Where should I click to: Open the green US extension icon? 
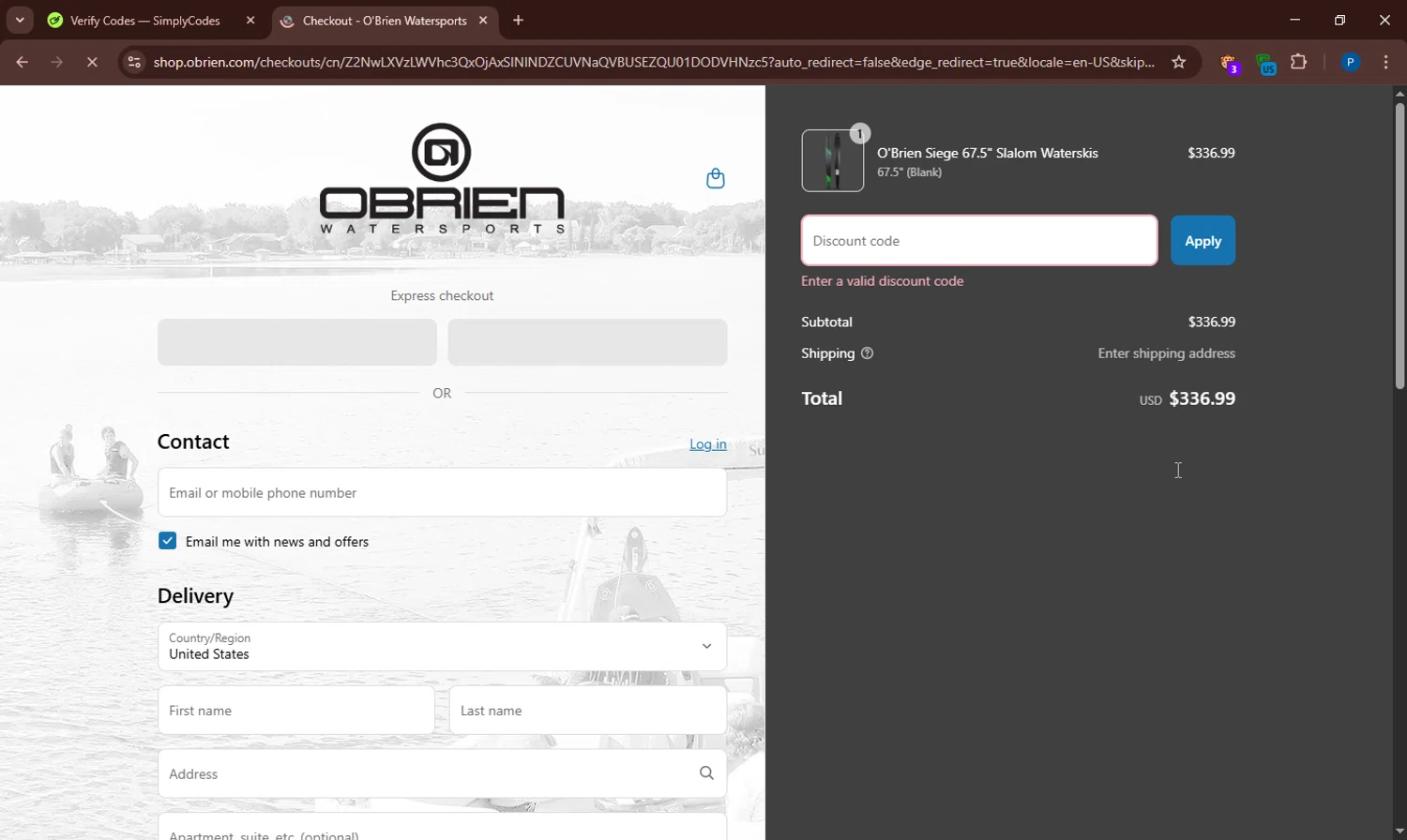click(x=1265, y=64)
